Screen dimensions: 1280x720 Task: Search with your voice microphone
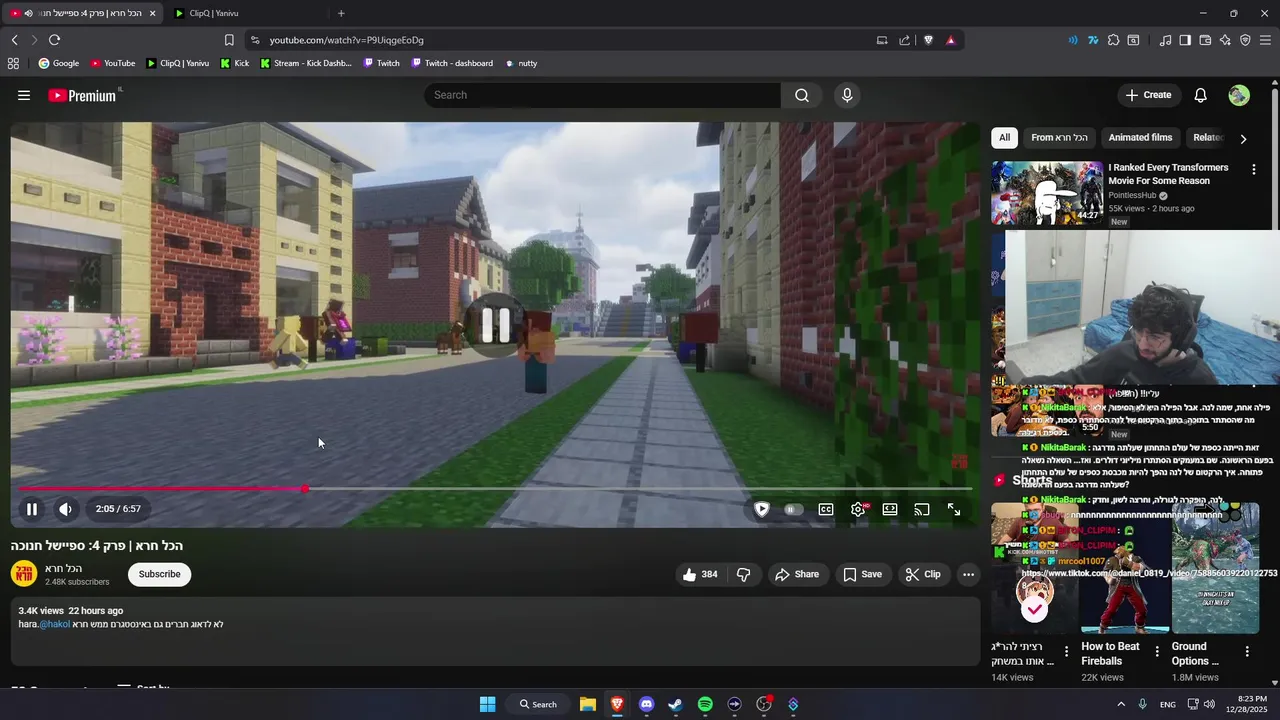(847, 95)
